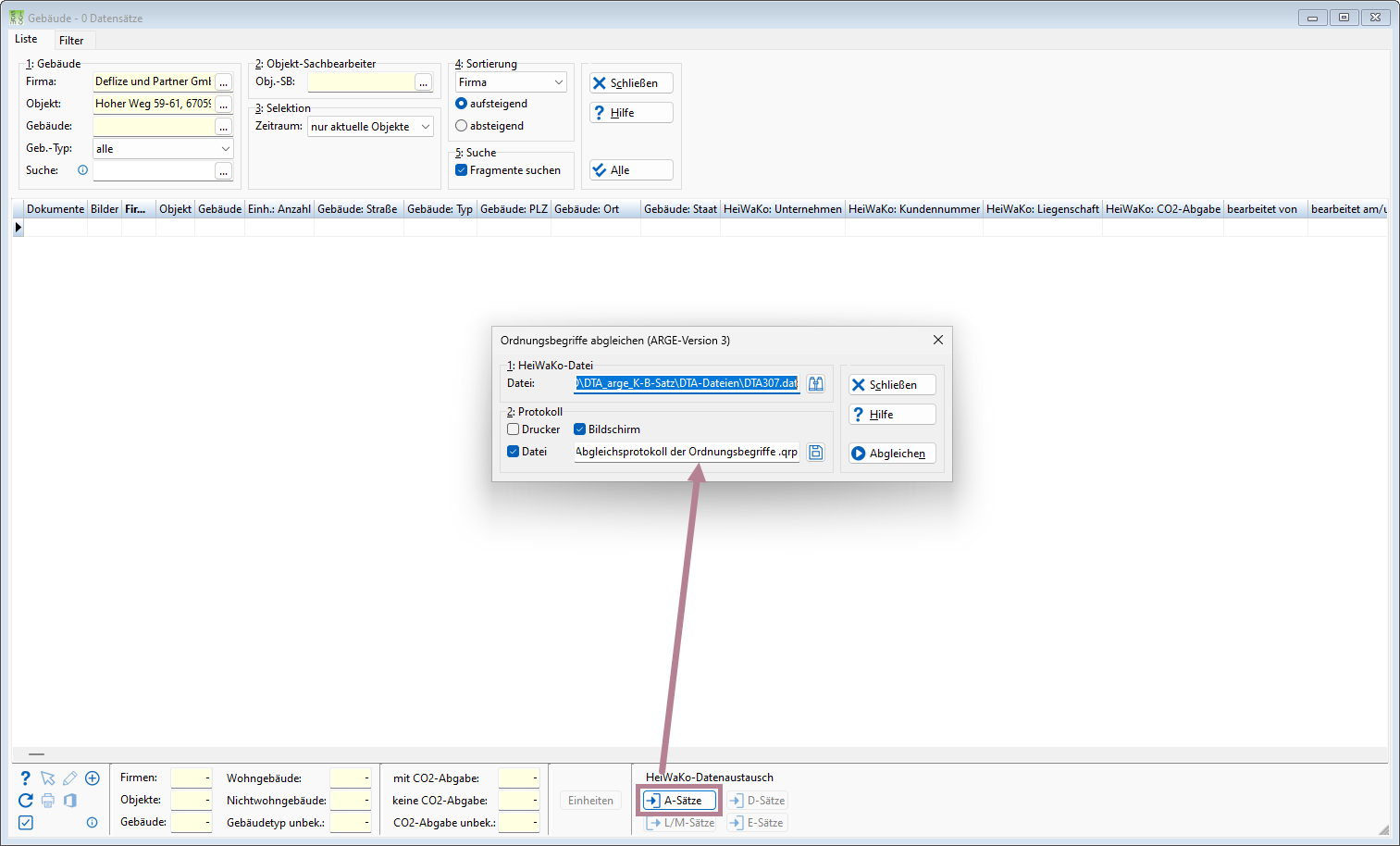
Task: Click the refresh icon in bottom toolbar
Action: point(26,801)
